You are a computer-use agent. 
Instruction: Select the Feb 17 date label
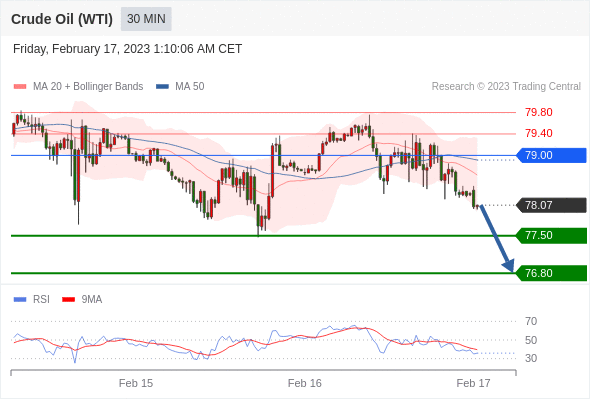pos(473,383)
